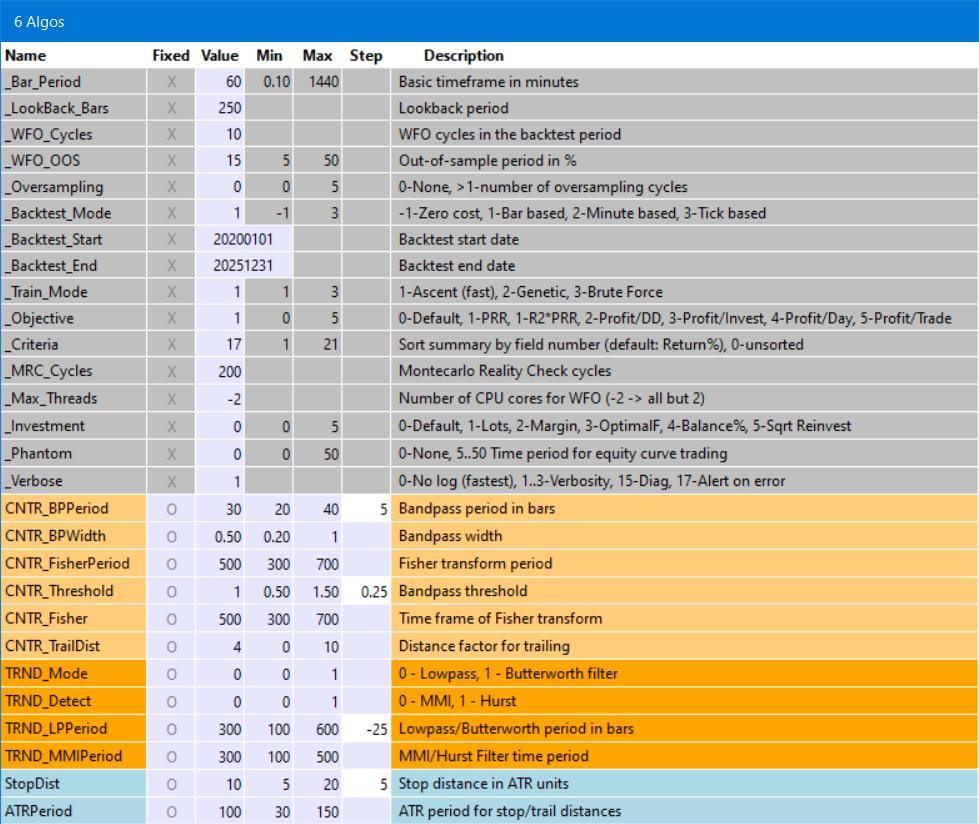Toggle the Fixed marker for ATRPeriod
The width and height of the screenshot is (979, 824).
tap(171, 811)
